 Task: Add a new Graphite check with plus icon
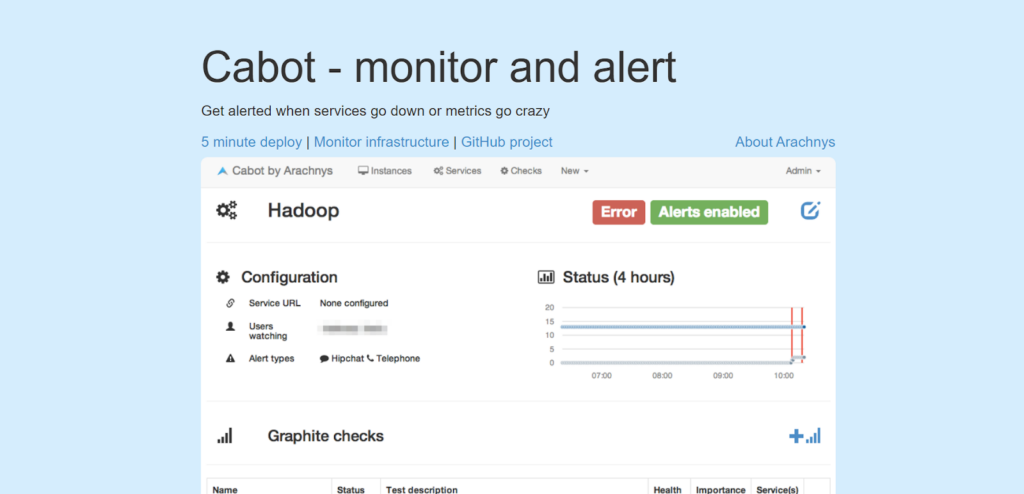(x=805, y=436)
